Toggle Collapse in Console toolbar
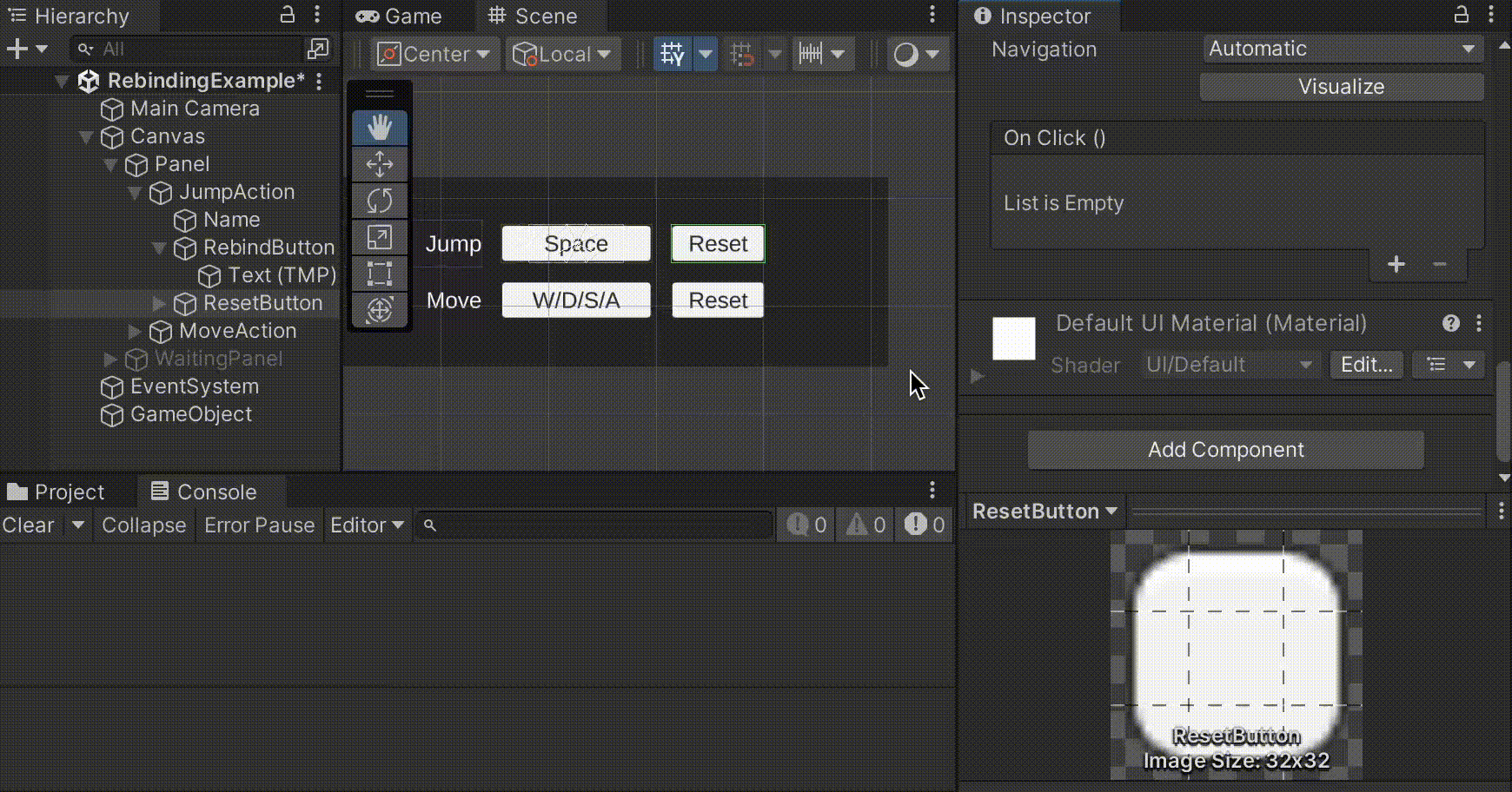1512x792 pixels. [x=144, y=525]
